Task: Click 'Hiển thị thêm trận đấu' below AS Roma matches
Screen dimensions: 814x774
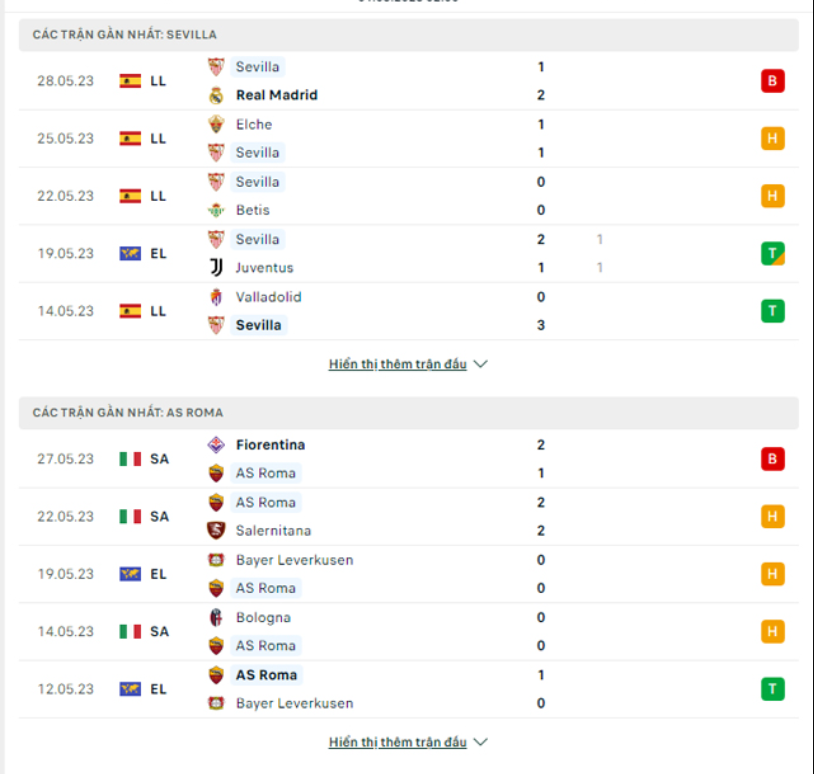Action: click(400, 742)
